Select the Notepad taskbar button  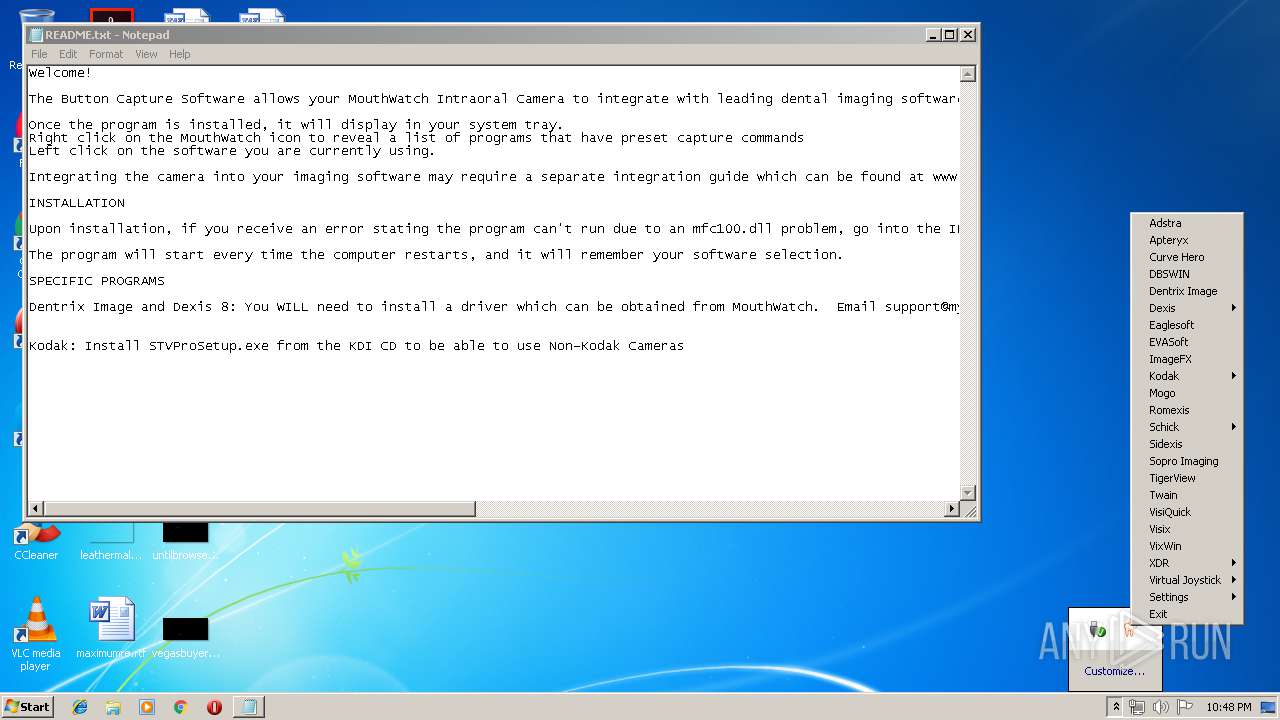click(249, 707)
